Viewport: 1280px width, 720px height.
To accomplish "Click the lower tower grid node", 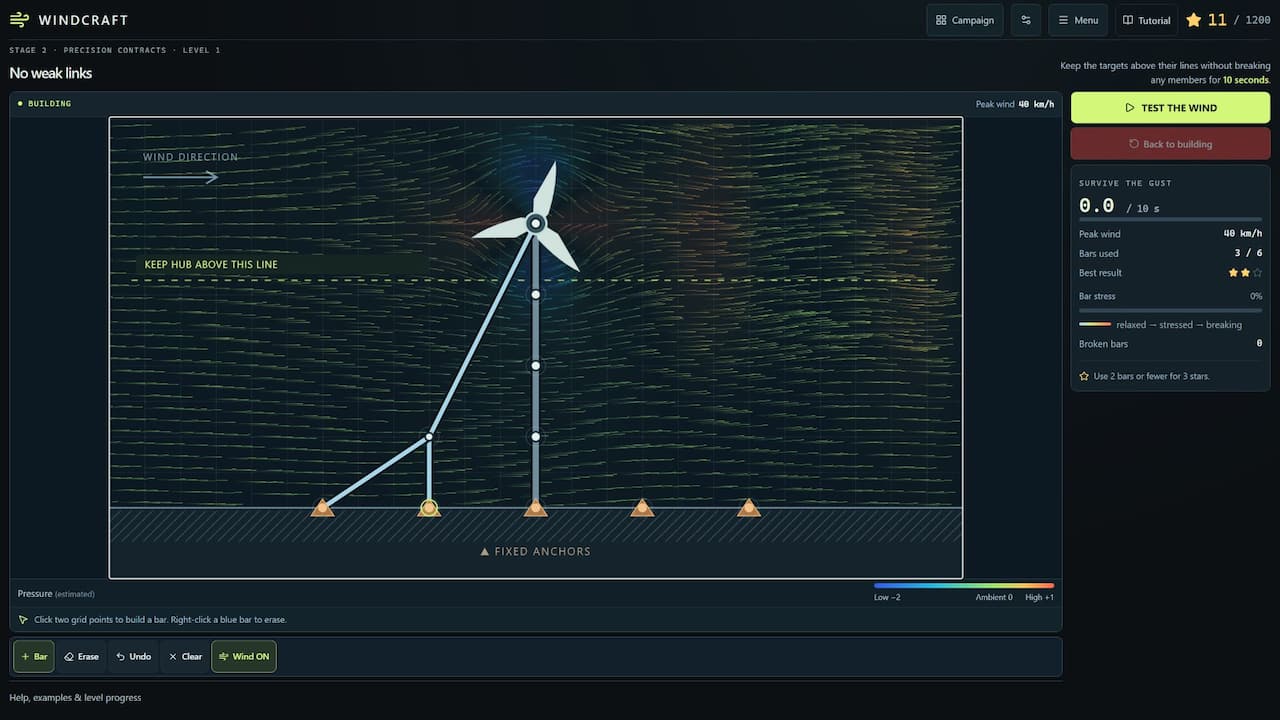I will pos(535,437).
